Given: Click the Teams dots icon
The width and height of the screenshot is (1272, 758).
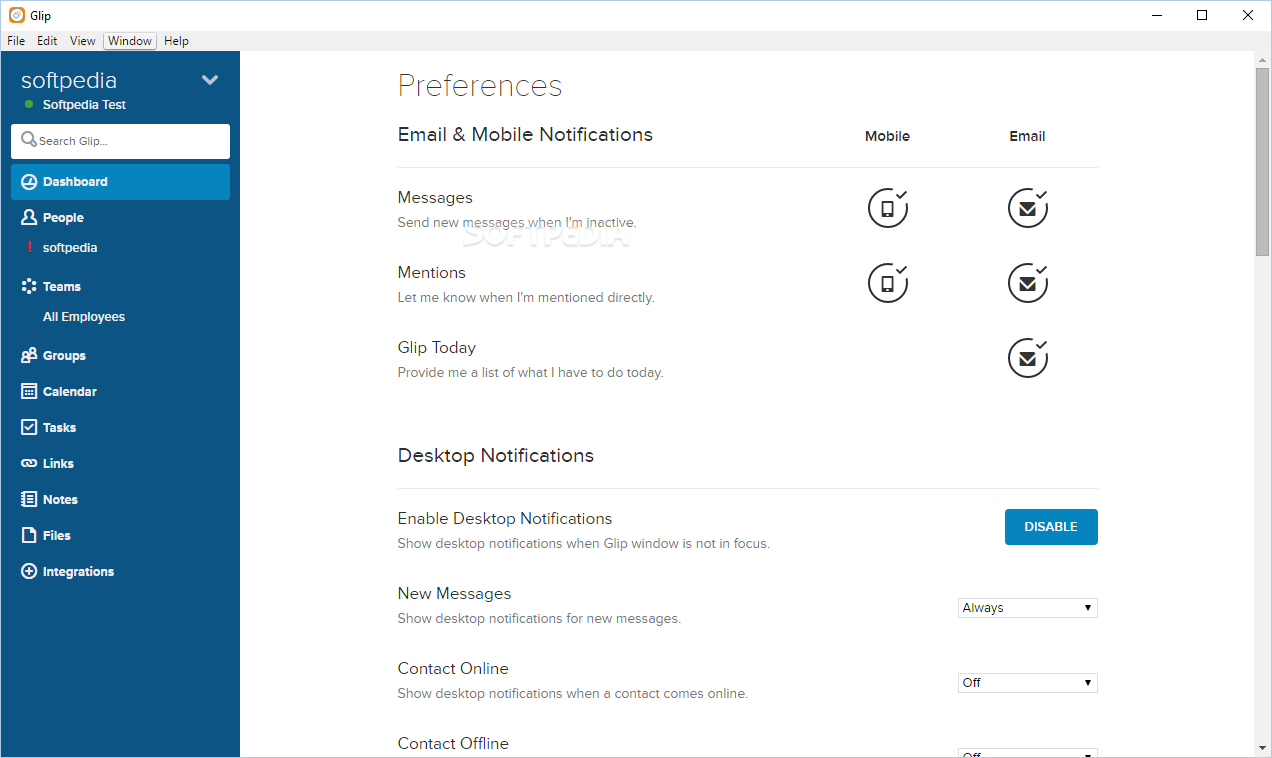Looking at the screenshot, I should (29, 286).
